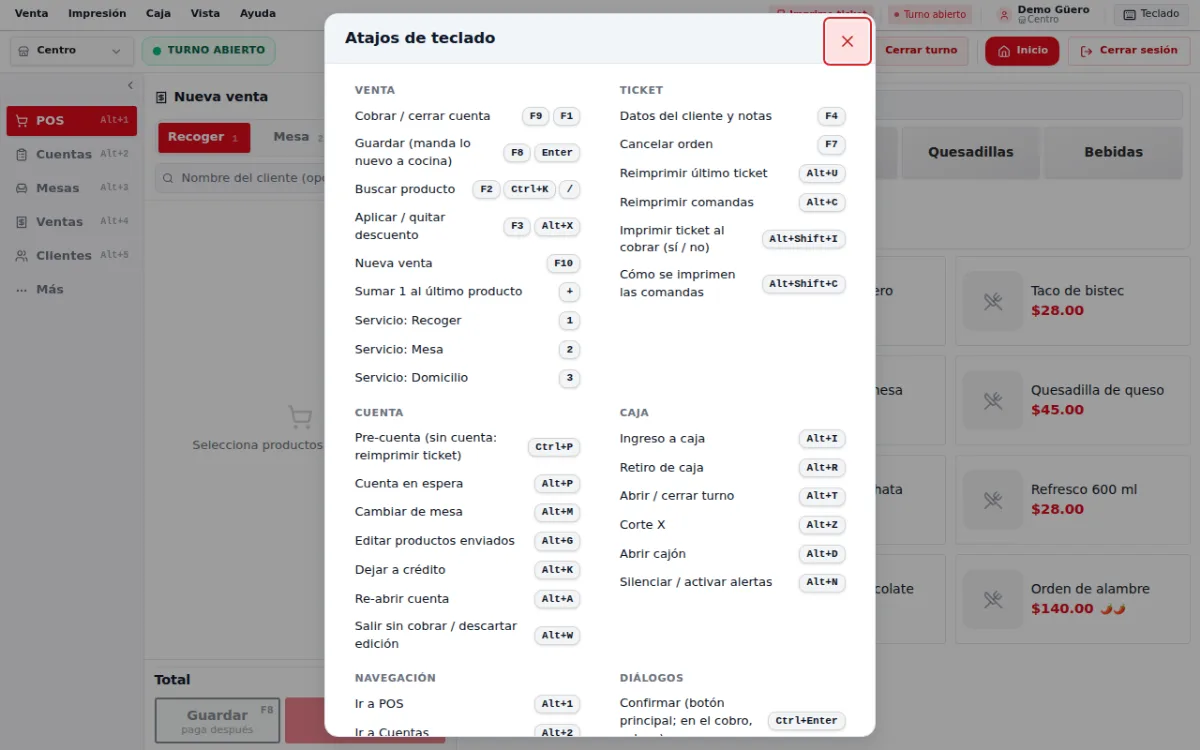Viewport: 1200px width, 750px height.
Task: Click the Ventas chart icon
Action: click(21, 222)
